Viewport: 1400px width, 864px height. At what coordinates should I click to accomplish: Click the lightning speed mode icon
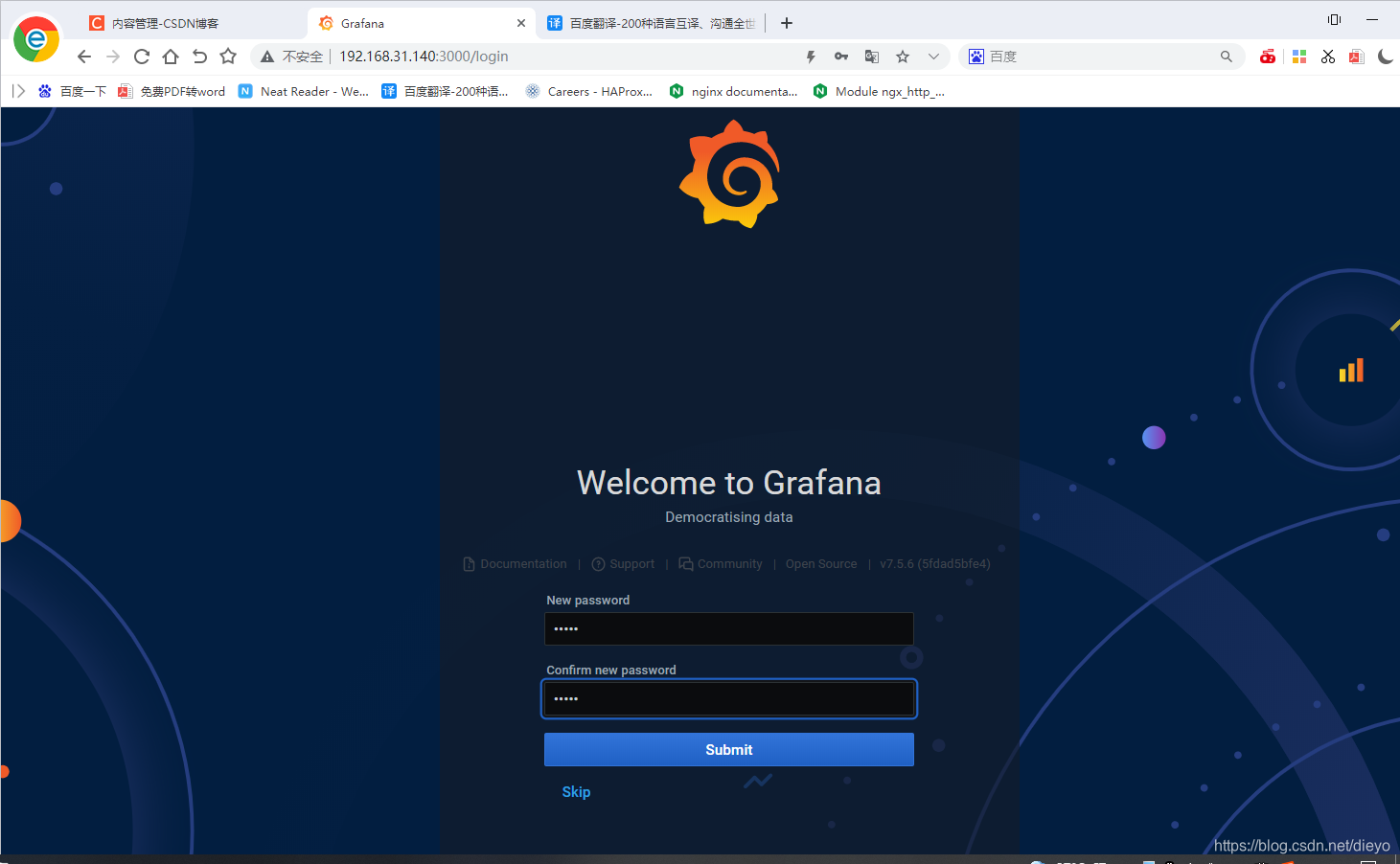811,57
